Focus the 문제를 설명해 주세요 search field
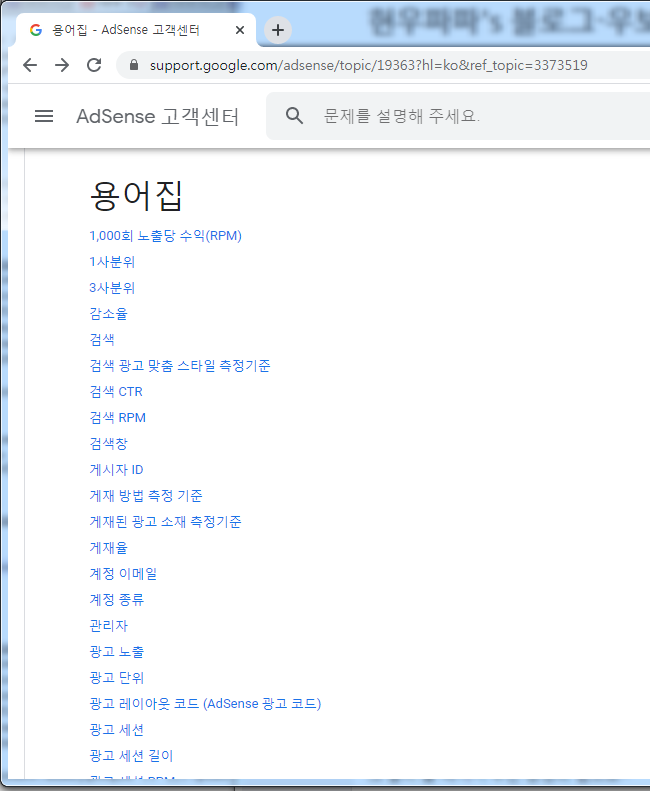The height and width of the screenshot is (791, 650). click(458, 116)
